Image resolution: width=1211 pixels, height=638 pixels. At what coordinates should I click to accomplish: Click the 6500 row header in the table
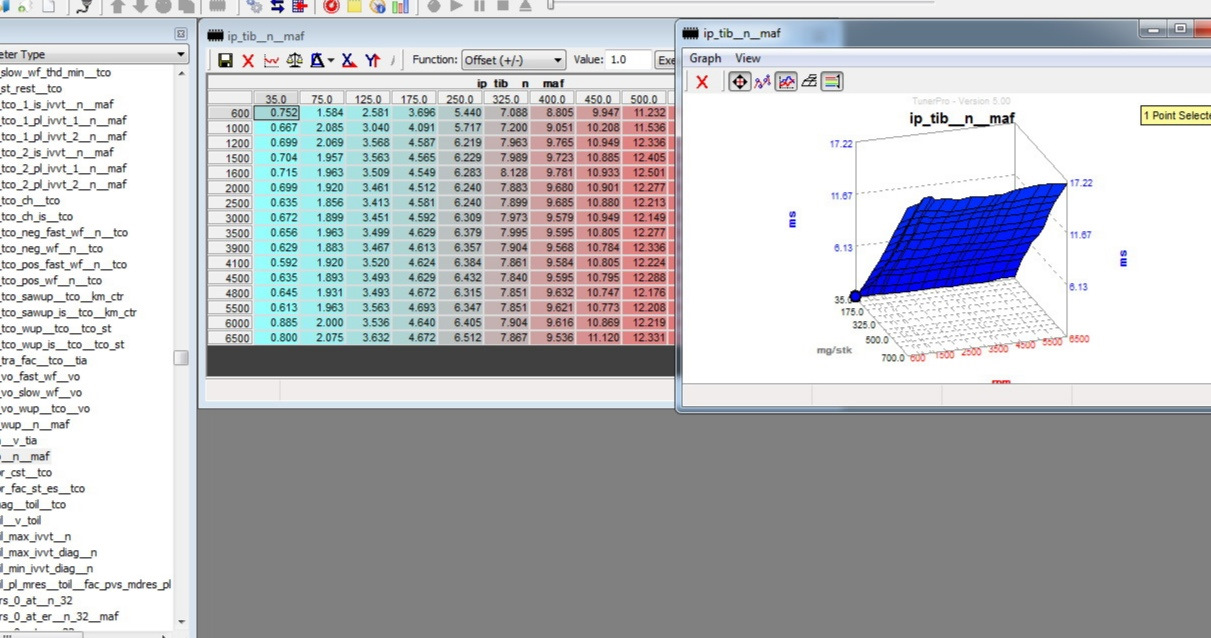tap(230, 338)
